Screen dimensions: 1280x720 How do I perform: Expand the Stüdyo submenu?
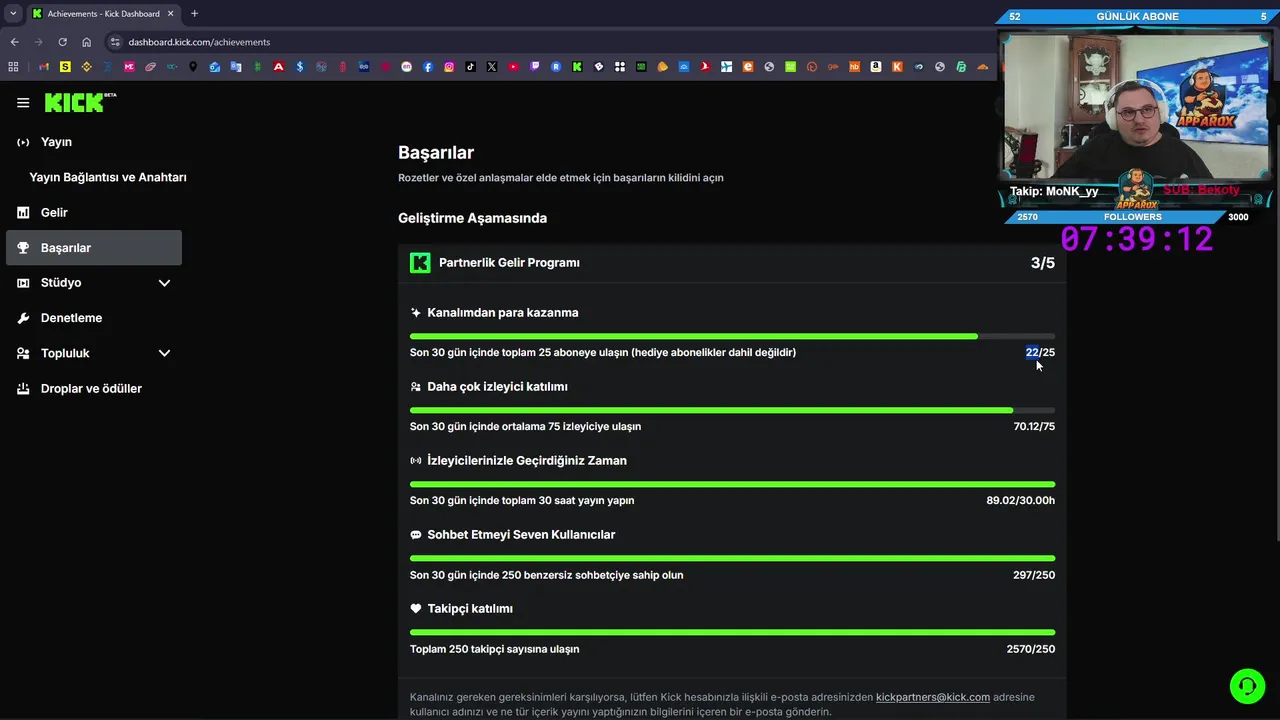click(164, 283)
